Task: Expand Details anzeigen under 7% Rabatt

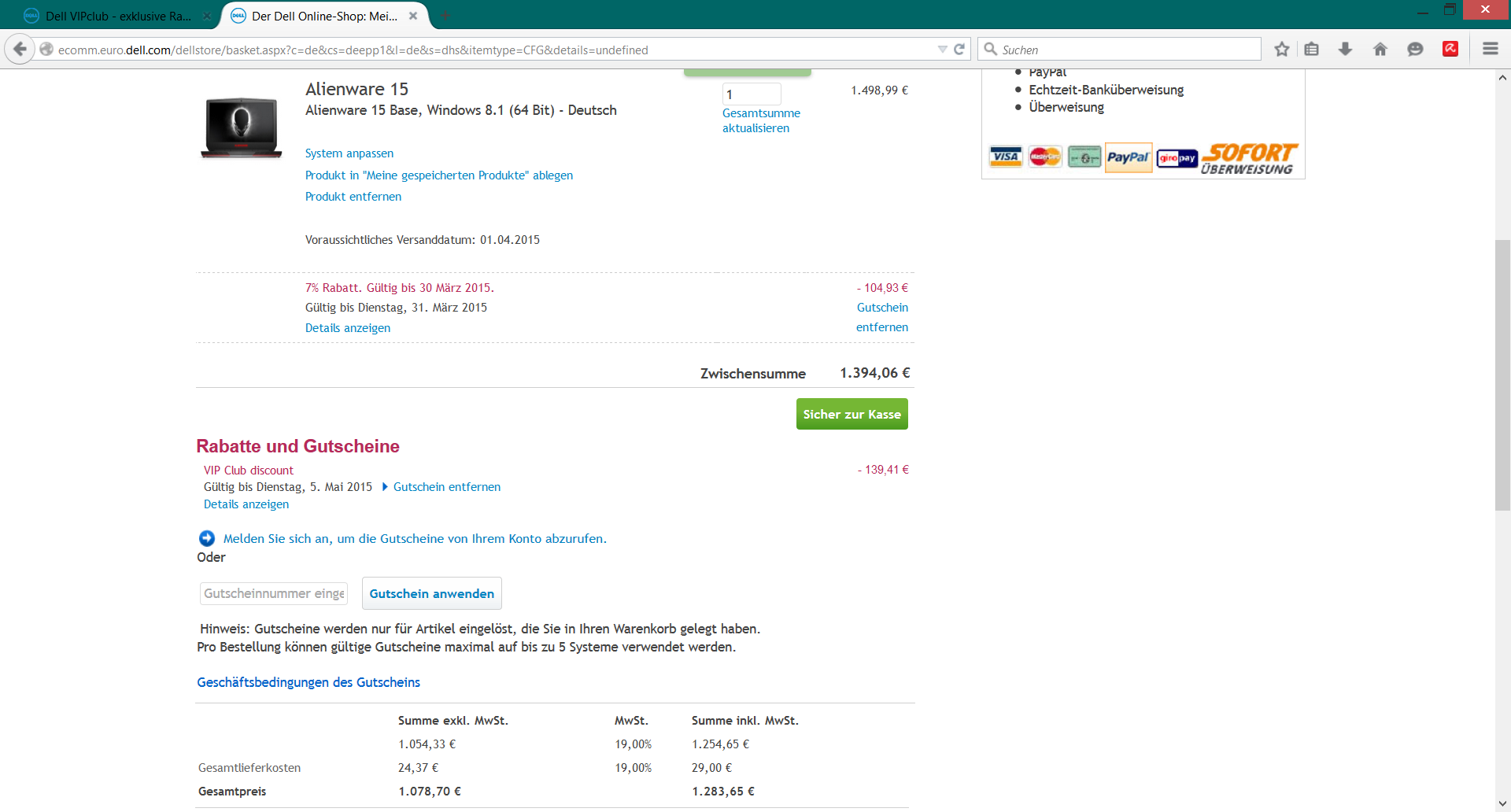Action: [347, 328]
